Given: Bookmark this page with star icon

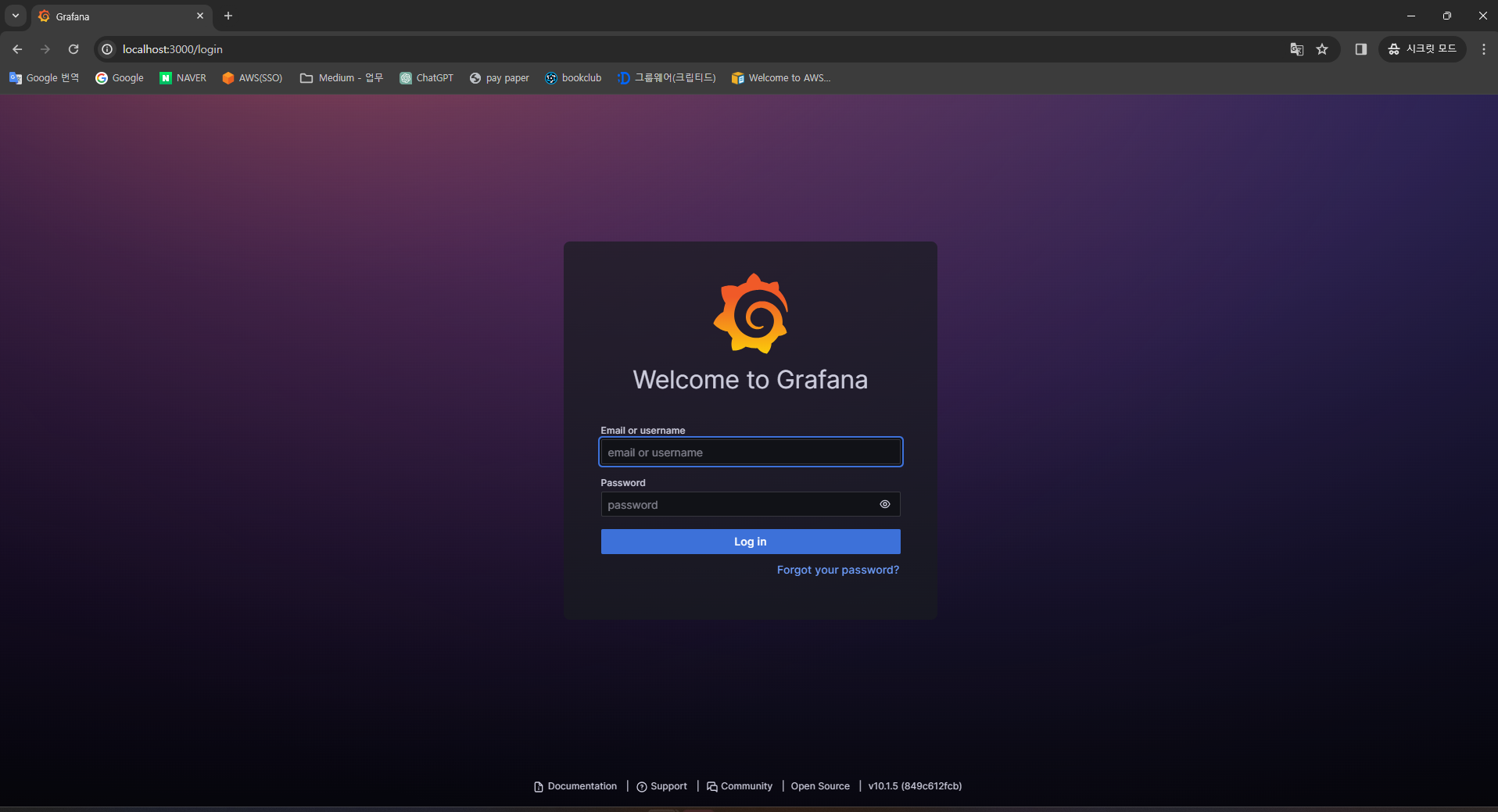Looking at the screenshot, I should (1322, 49).
